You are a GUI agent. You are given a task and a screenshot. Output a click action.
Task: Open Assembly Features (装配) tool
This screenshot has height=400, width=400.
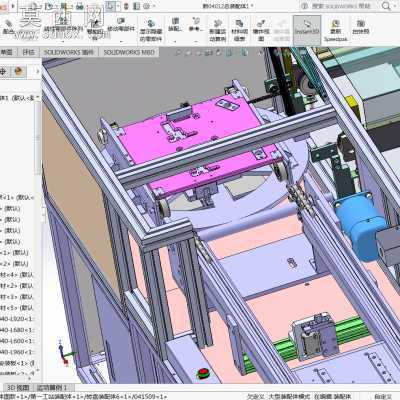click(x=175, y=25)
